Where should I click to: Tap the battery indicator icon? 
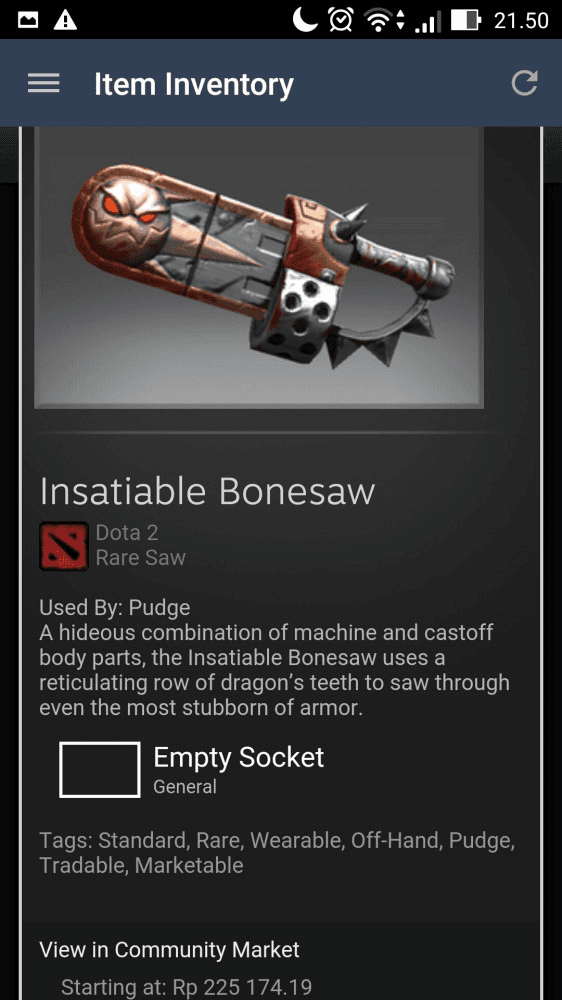pos(466,20)
